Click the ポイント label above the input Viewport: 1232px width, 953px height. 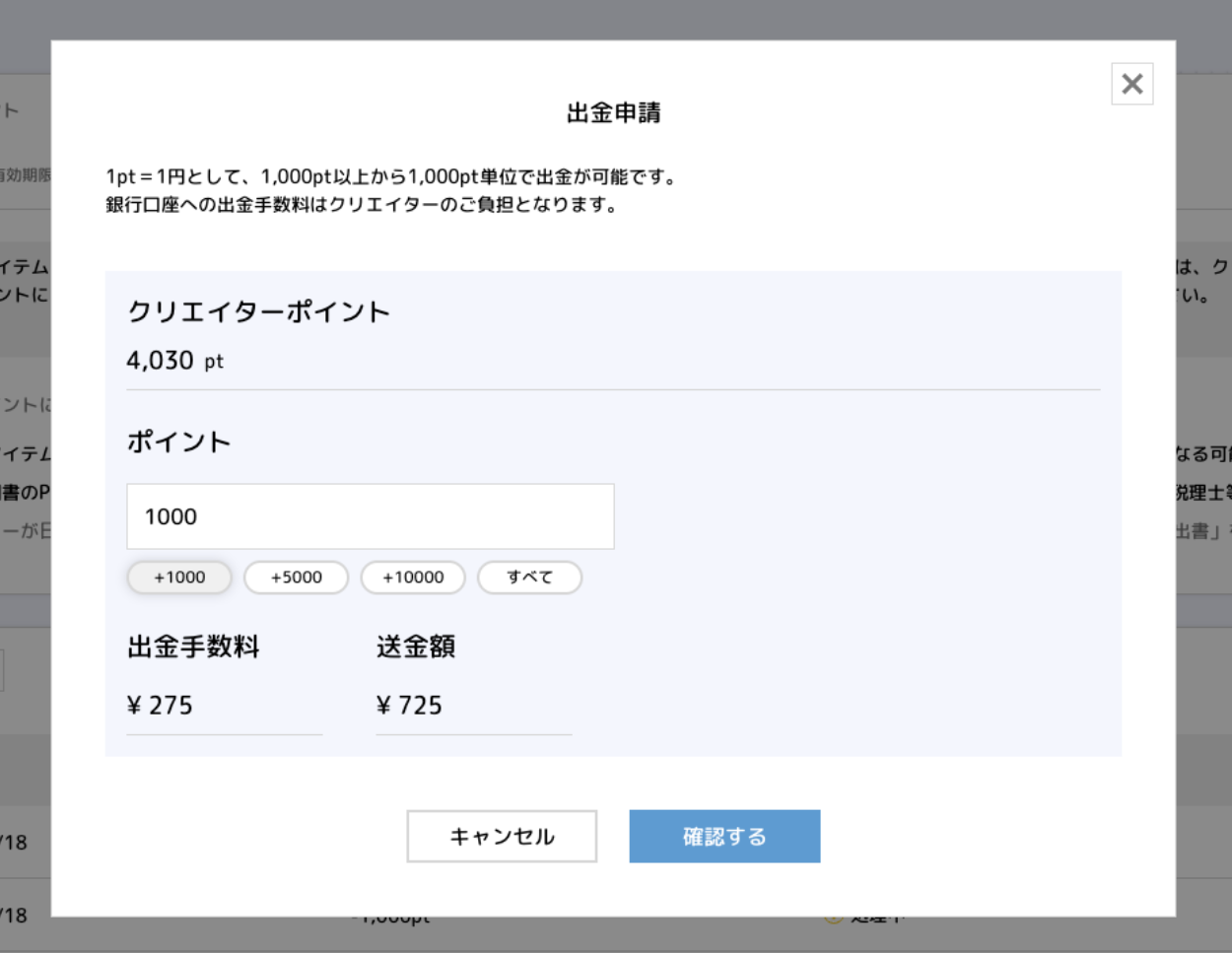[178, 442]
